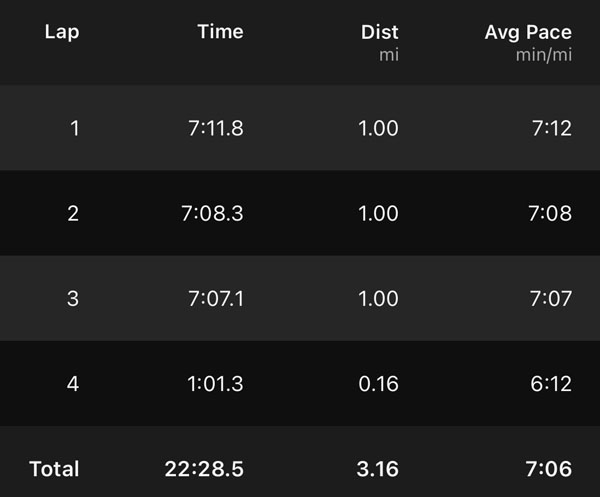Viewport: 600px width, 497px height.
Task: Click total distance 3.16
Action: (x=378, y=468)
